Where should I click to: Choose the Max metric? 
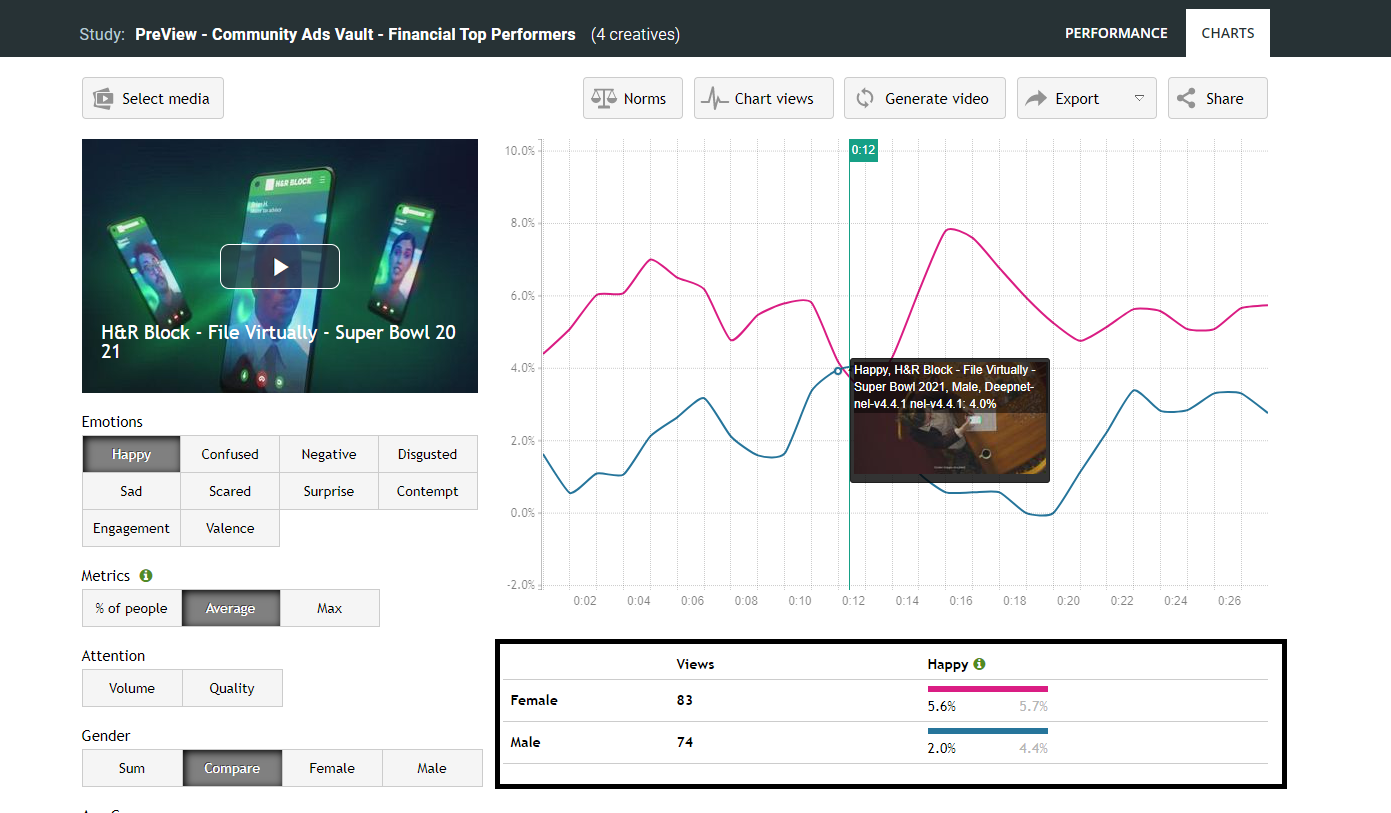(x=329, y=608)
